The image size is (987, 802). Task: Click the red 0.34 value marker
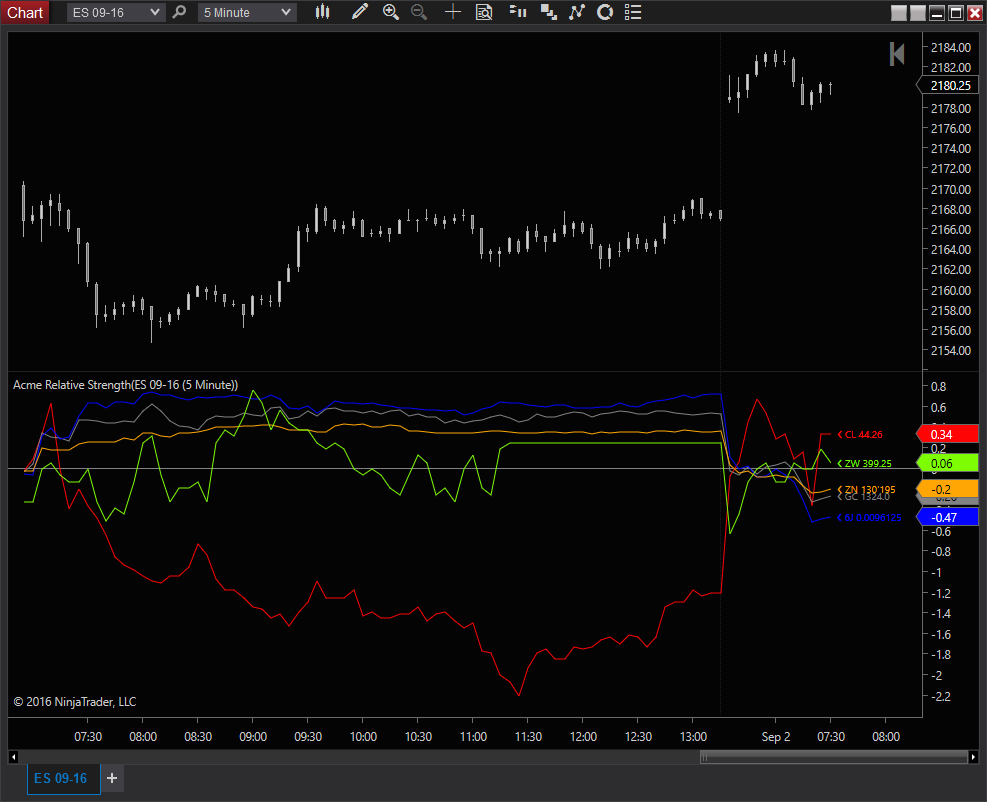pos(947,434)
